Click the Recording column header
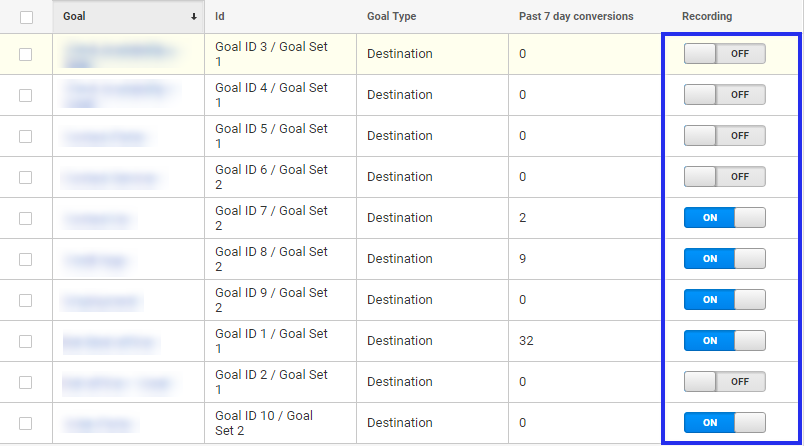Image resolution: width=805 pixels, height=446 pixels. (706, 16)
